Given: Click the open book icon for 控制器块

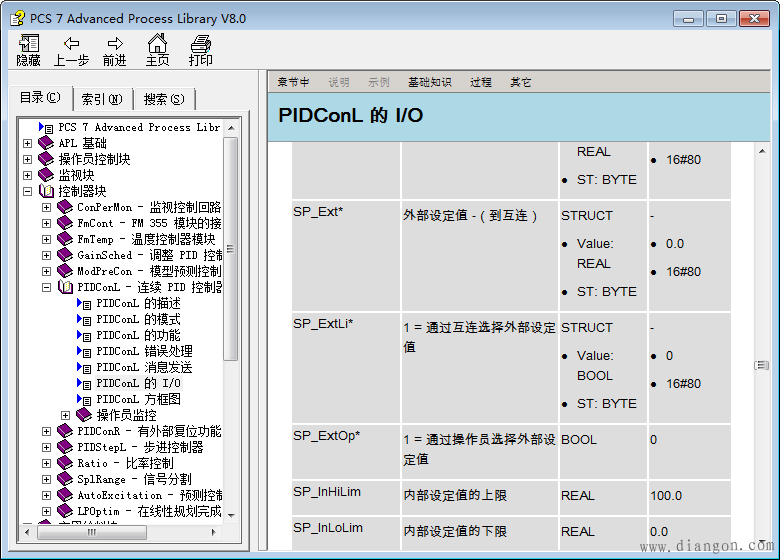Looking at the screenshot, I should tap(46, 191).
